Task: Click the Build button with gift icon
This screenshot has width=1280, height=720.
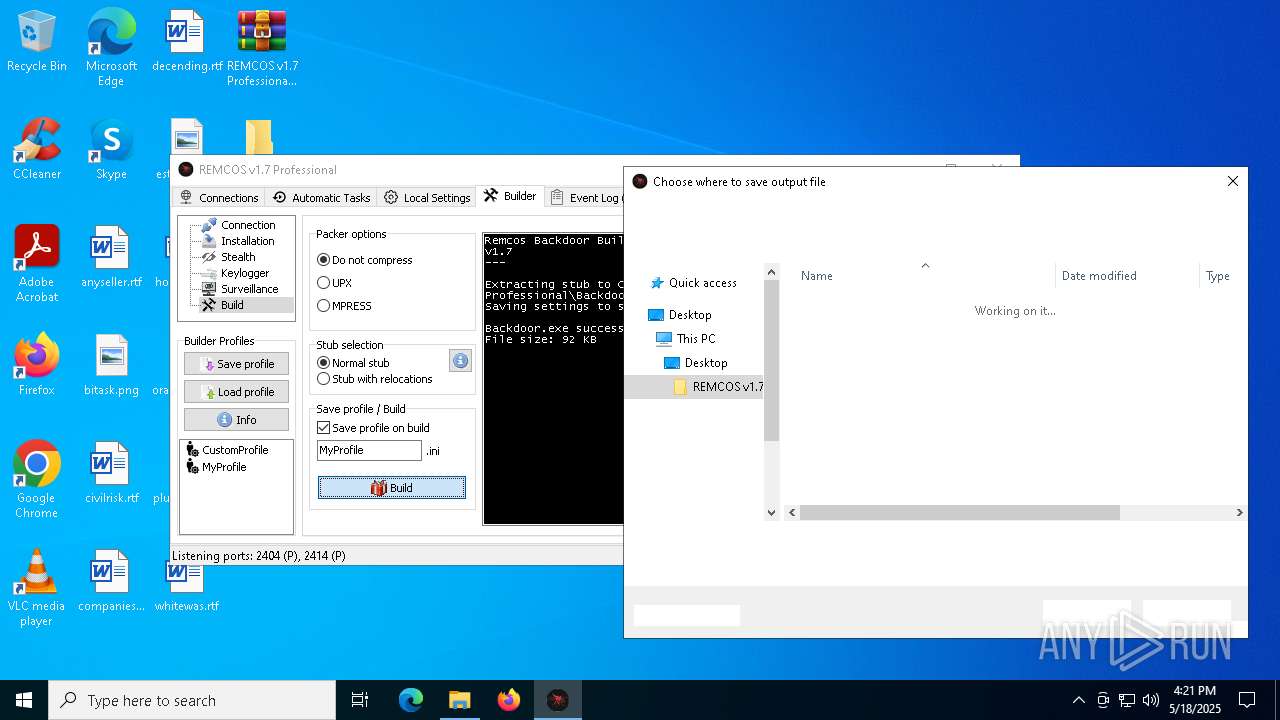Action: (x=392, y=488)
